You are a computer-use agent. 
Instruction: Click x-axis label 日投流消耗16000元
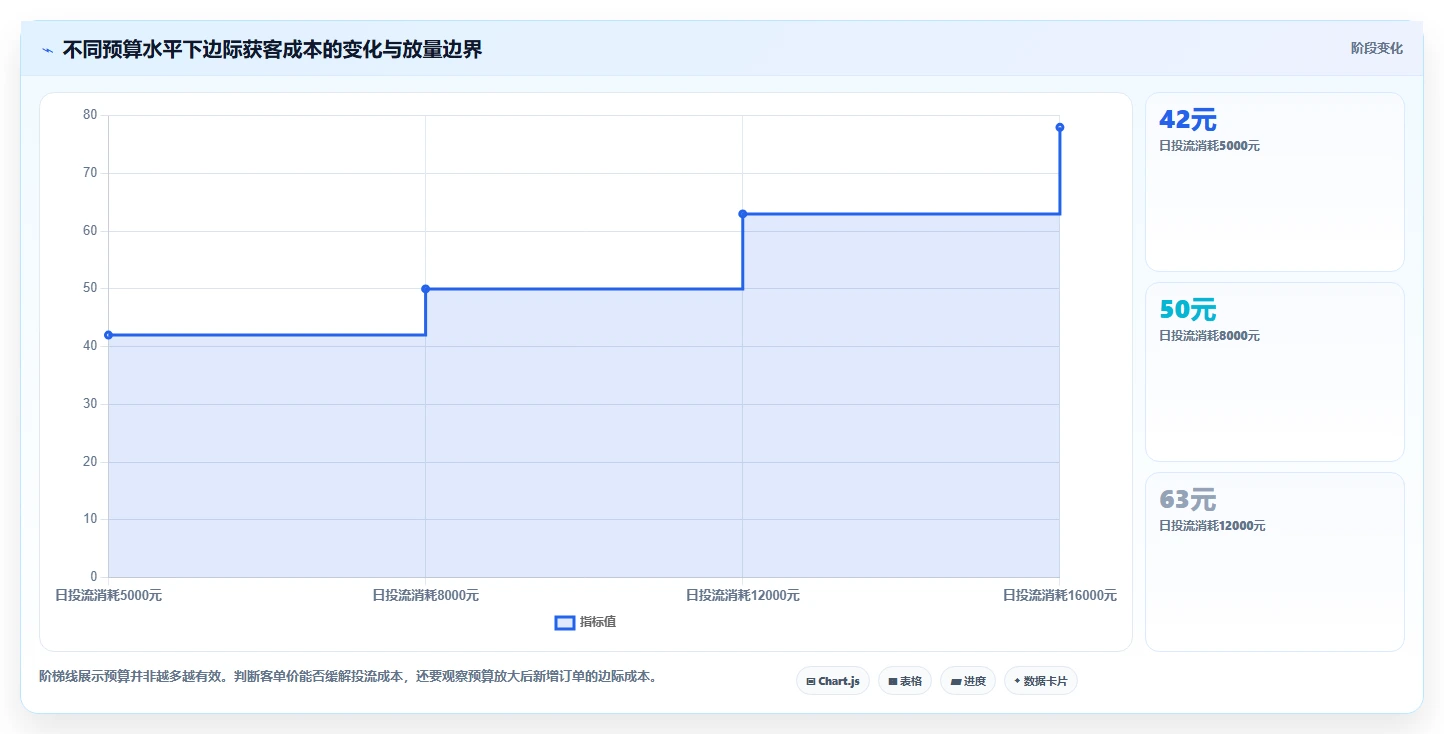[1059, 595]
